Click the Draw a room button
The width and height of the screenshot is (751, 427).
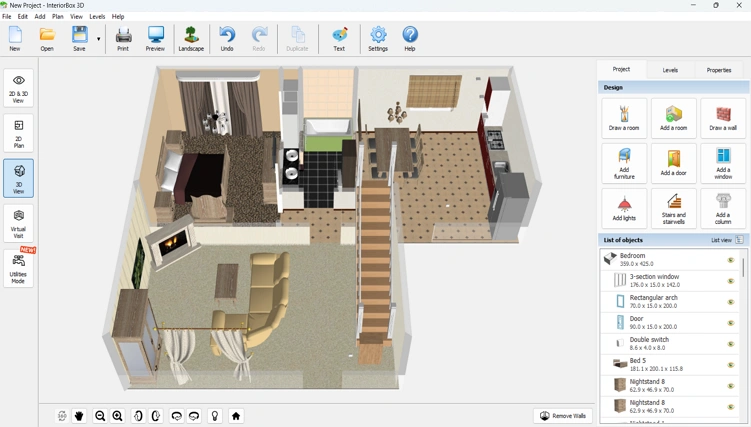pyautogui.click(x=624, y=118)
